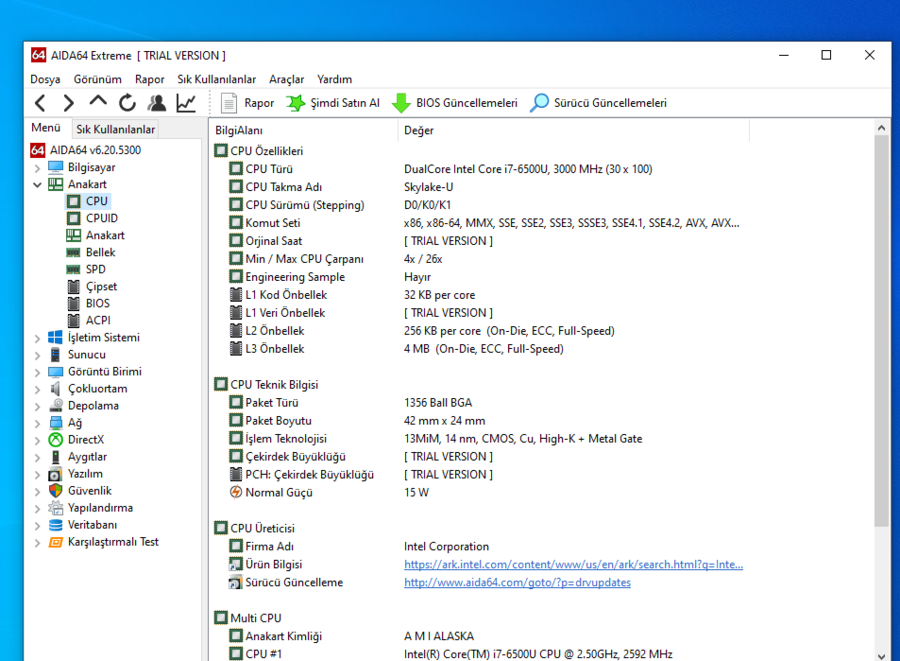Open BIOS Güncellemeleri from toolbar
This screenshot has width=900, height=661.
coord(455,103)
